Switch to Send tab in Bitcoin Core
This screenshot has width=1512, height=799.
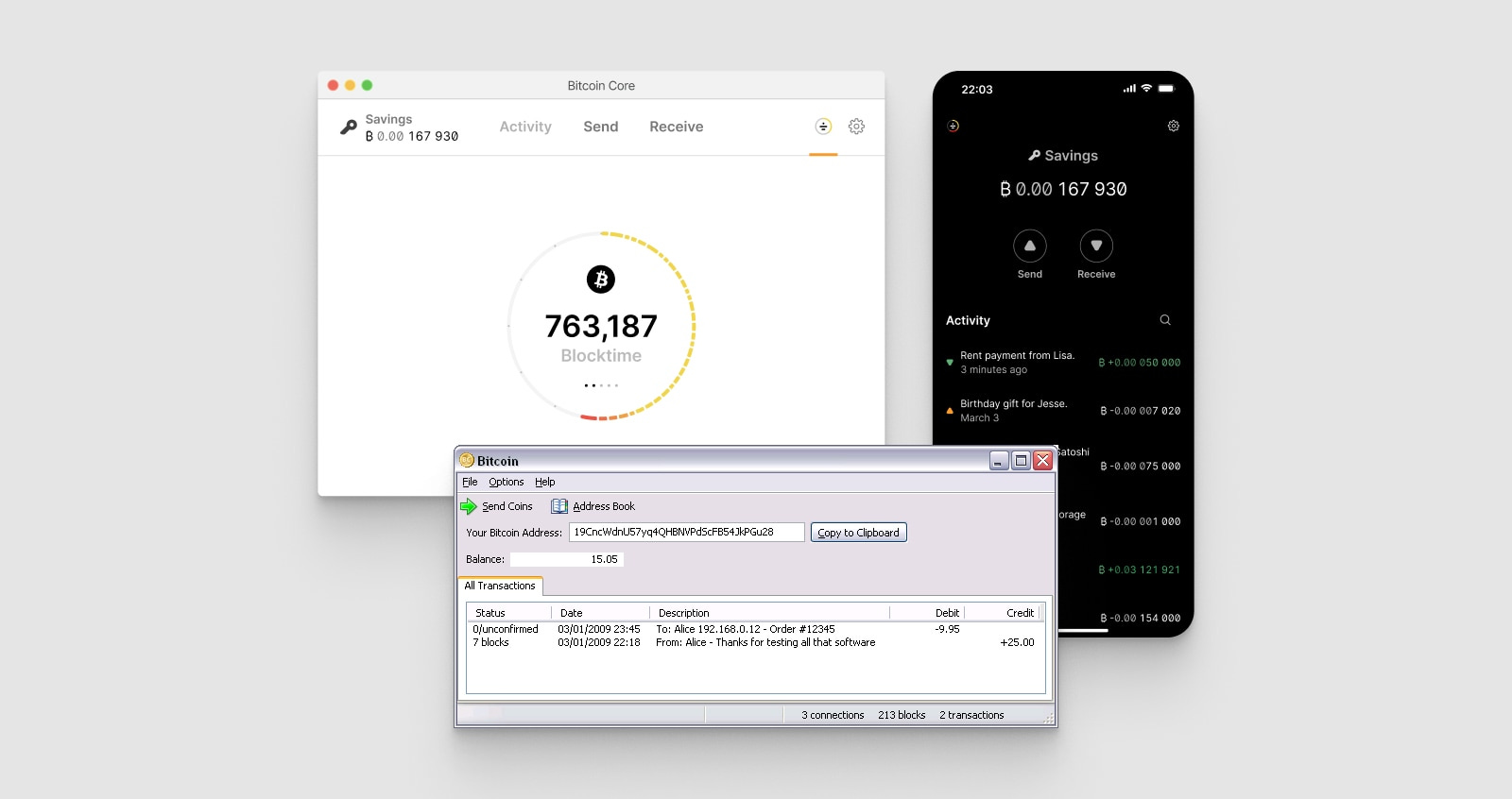click(601, 127)
